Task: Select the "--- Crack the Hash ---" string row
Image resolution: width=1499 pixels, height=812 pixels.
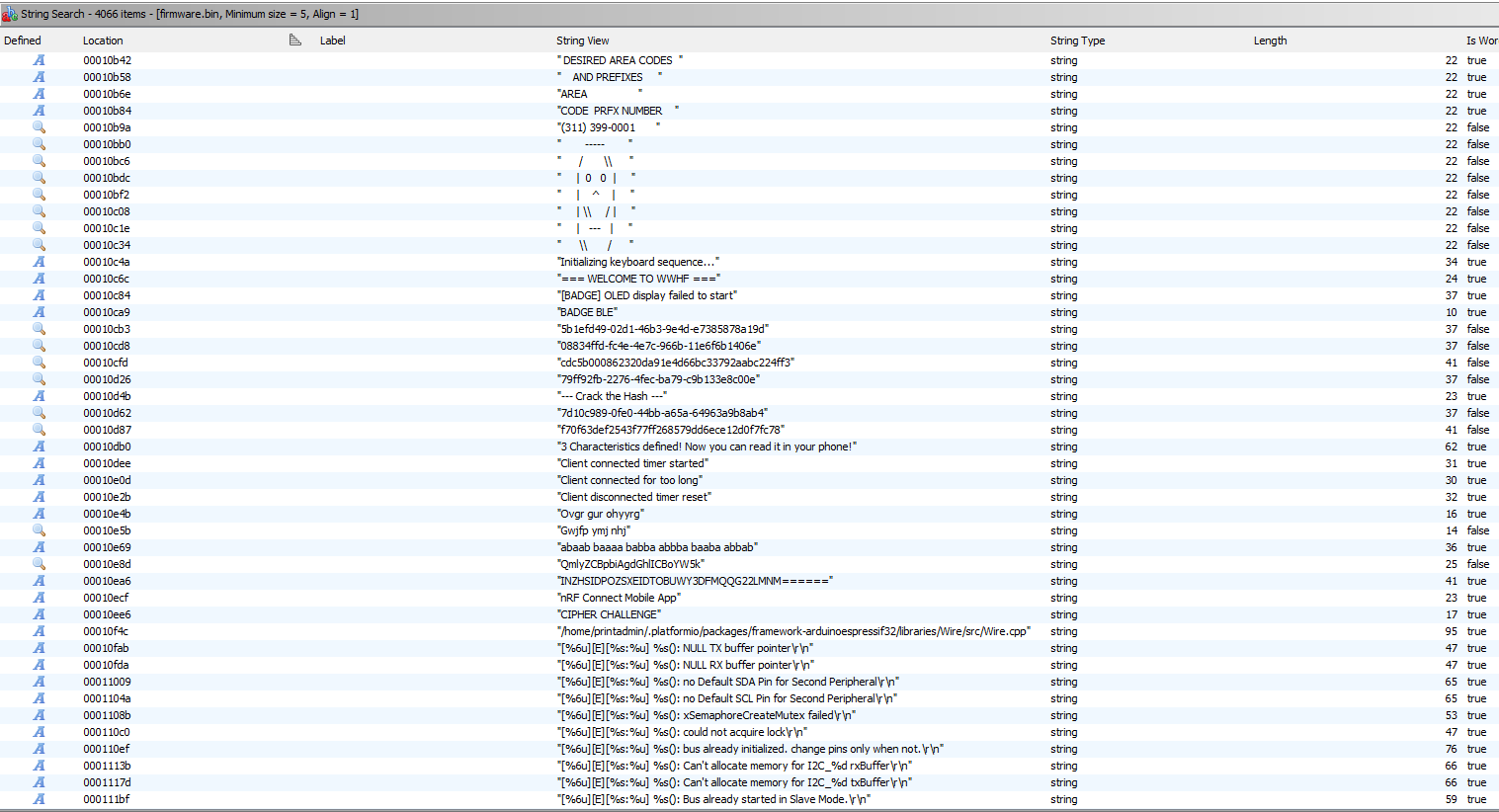Action: pyautogui.click(x=612, y=396)
